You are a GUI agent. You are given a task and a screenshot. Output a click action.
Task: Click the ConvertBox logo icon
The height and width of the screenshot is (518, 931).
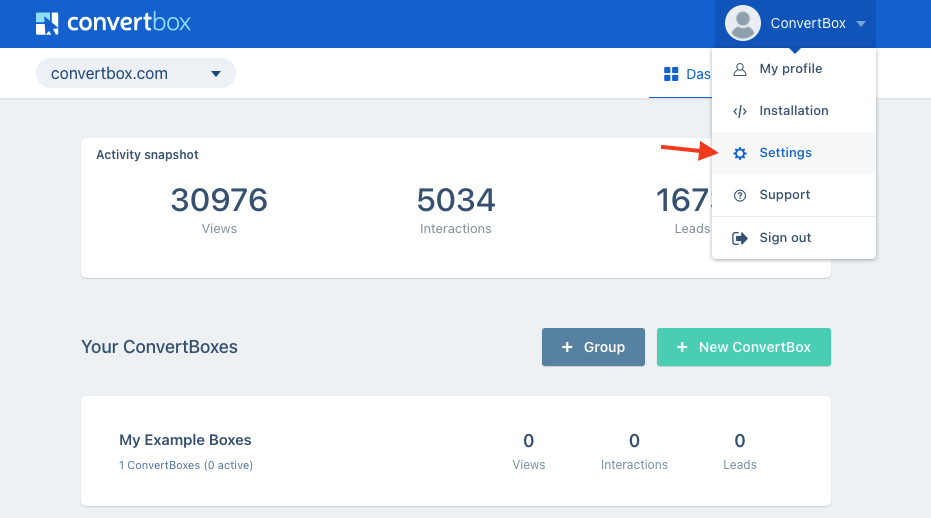tap(47, 24)
